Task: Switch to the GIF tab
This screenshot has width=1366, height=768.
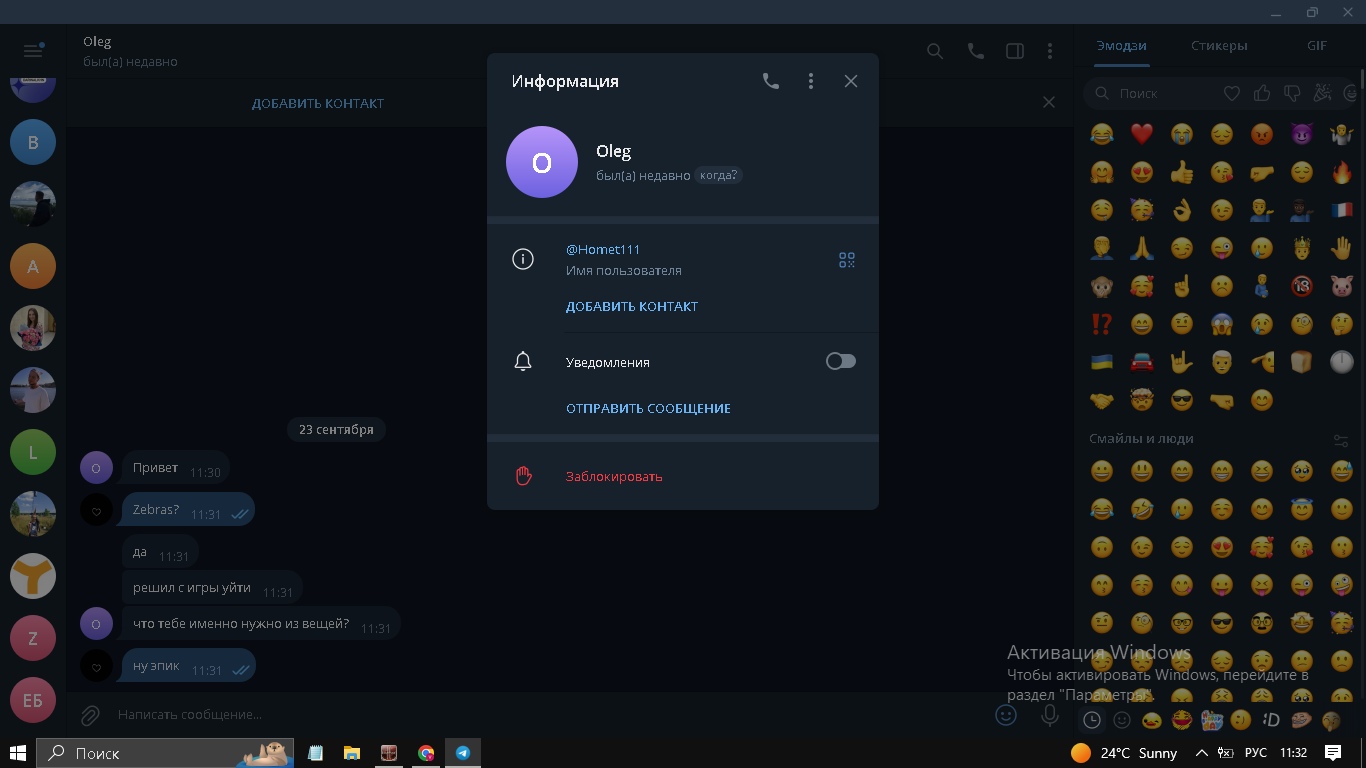Action: click(x=1316, y=46)
